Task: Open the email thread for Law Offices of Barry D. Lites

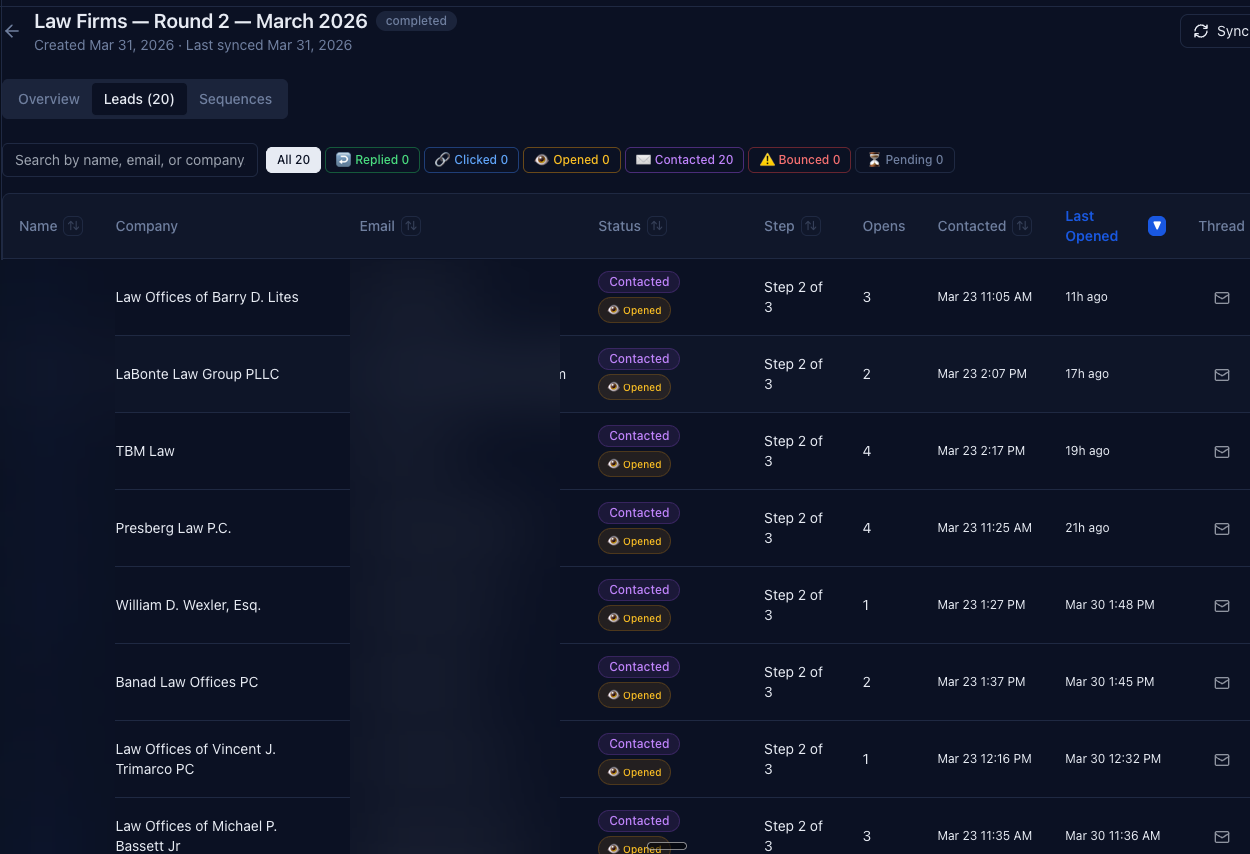Action: tap(1222, 297)
